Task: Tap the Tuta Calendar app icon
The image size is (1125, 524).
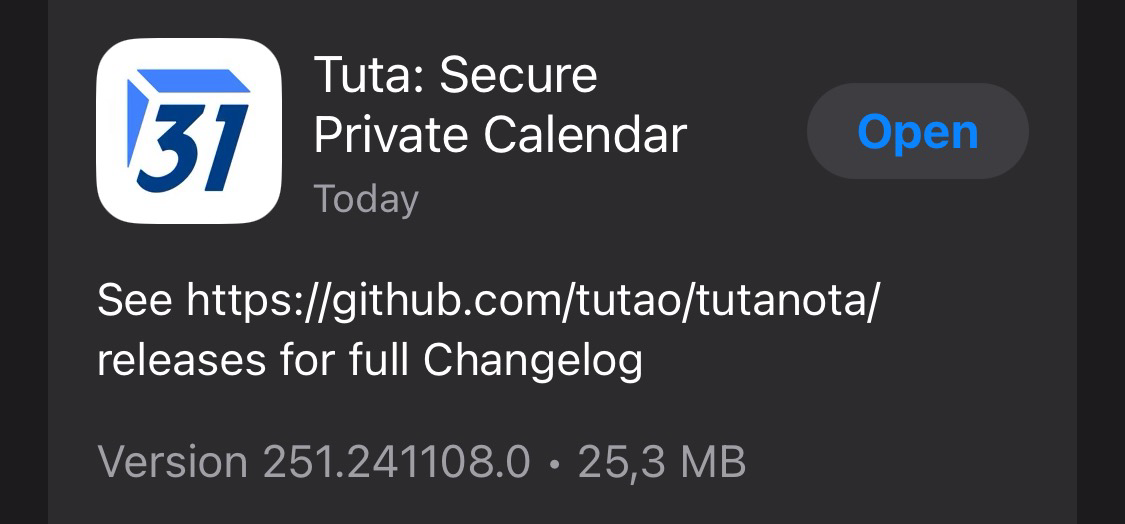Action: [188, 130]
